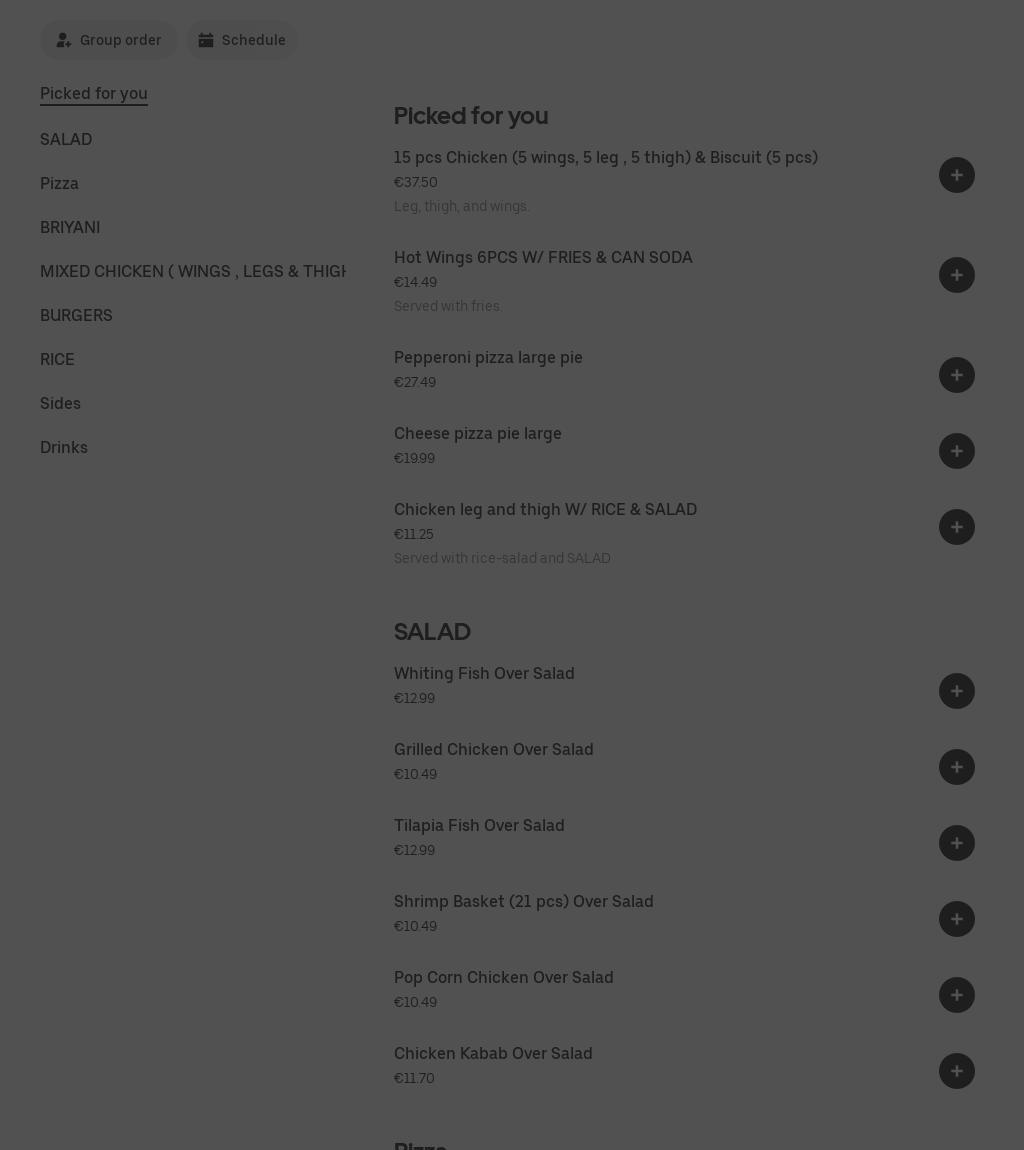View Whiting Fish Over Salad item
This screenshot has height=1150, width=1024.
point(484,674)
